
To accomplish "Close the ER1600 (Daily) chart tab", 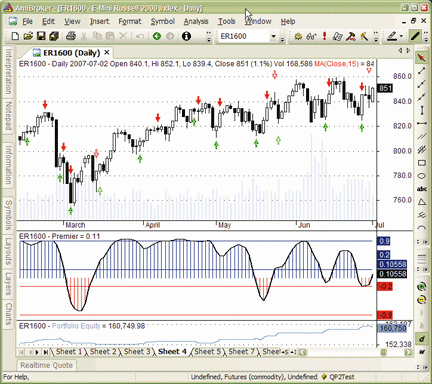I will (107, 53).
